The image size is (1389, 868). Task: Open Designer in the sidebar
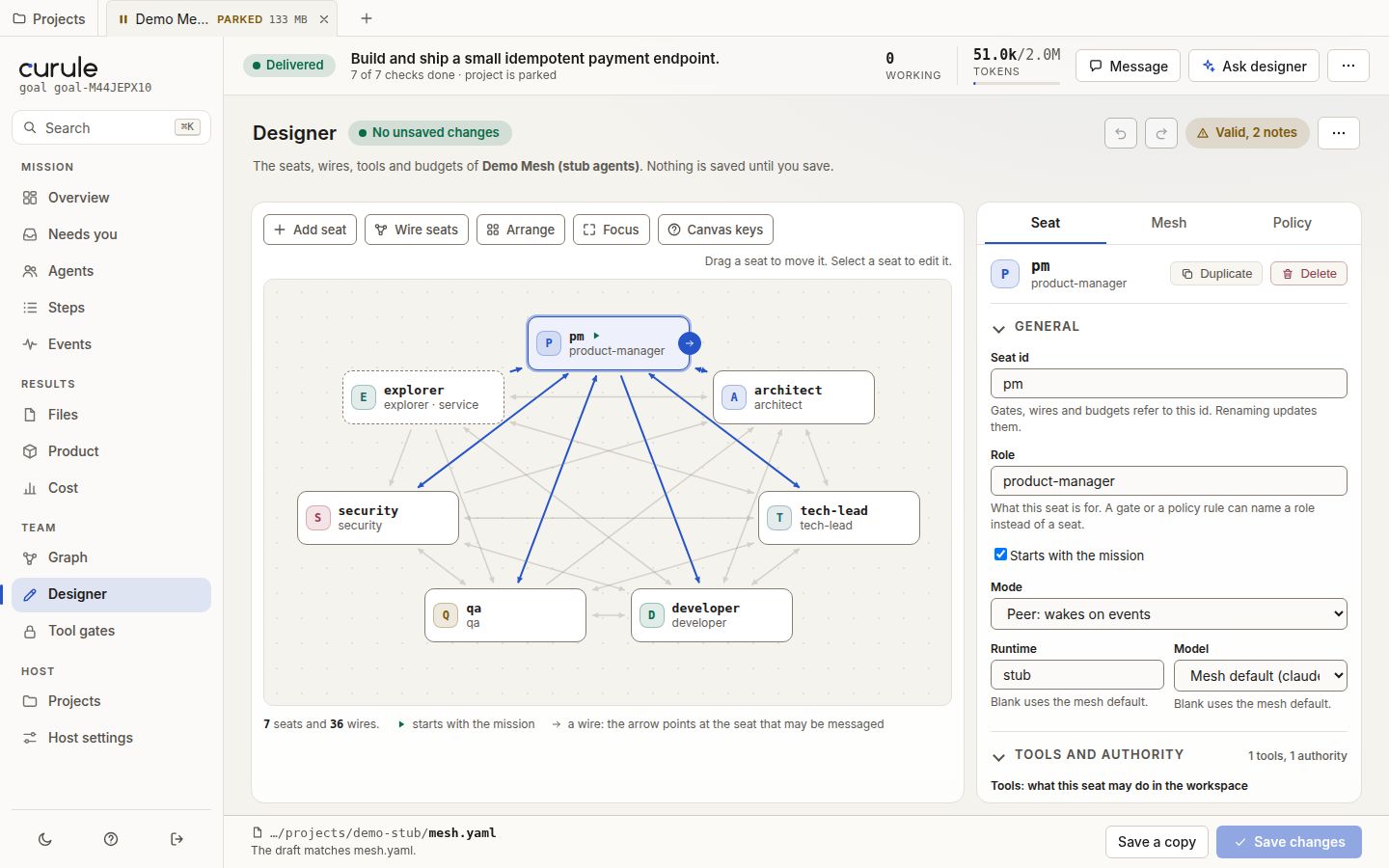[111, 594]
